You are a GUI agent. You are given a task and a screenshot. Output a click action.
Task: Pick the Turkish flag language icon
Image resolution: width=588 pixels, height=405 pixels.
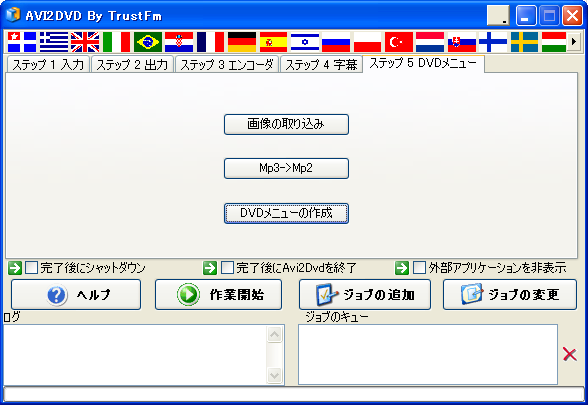click(x=399, y=42)
